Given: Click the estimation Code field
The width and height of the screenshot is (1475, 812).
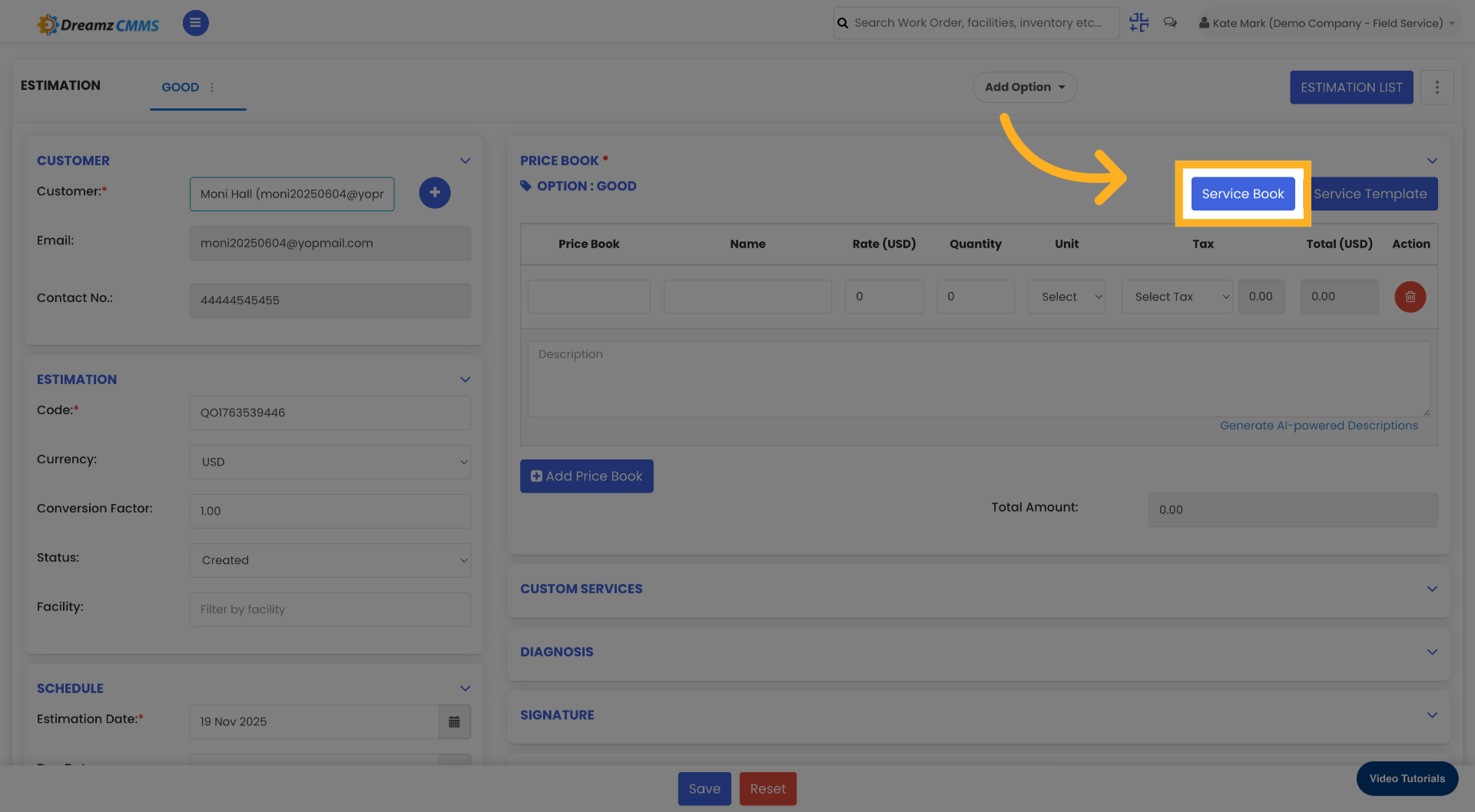Looking at the screenshot, I should [330, 413].
